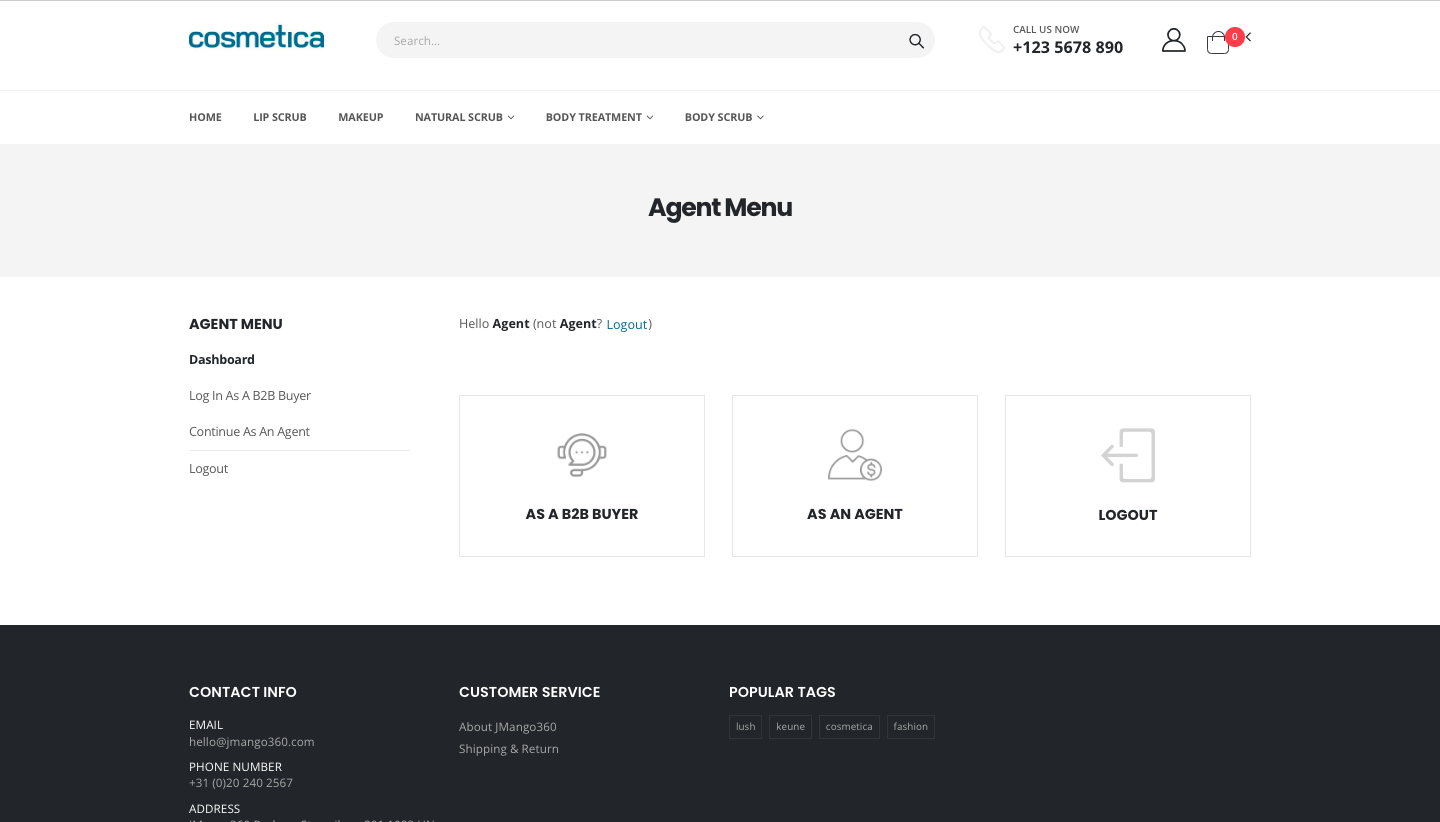Click the Logout link beside Hello Agent

[x=627, y=325]
